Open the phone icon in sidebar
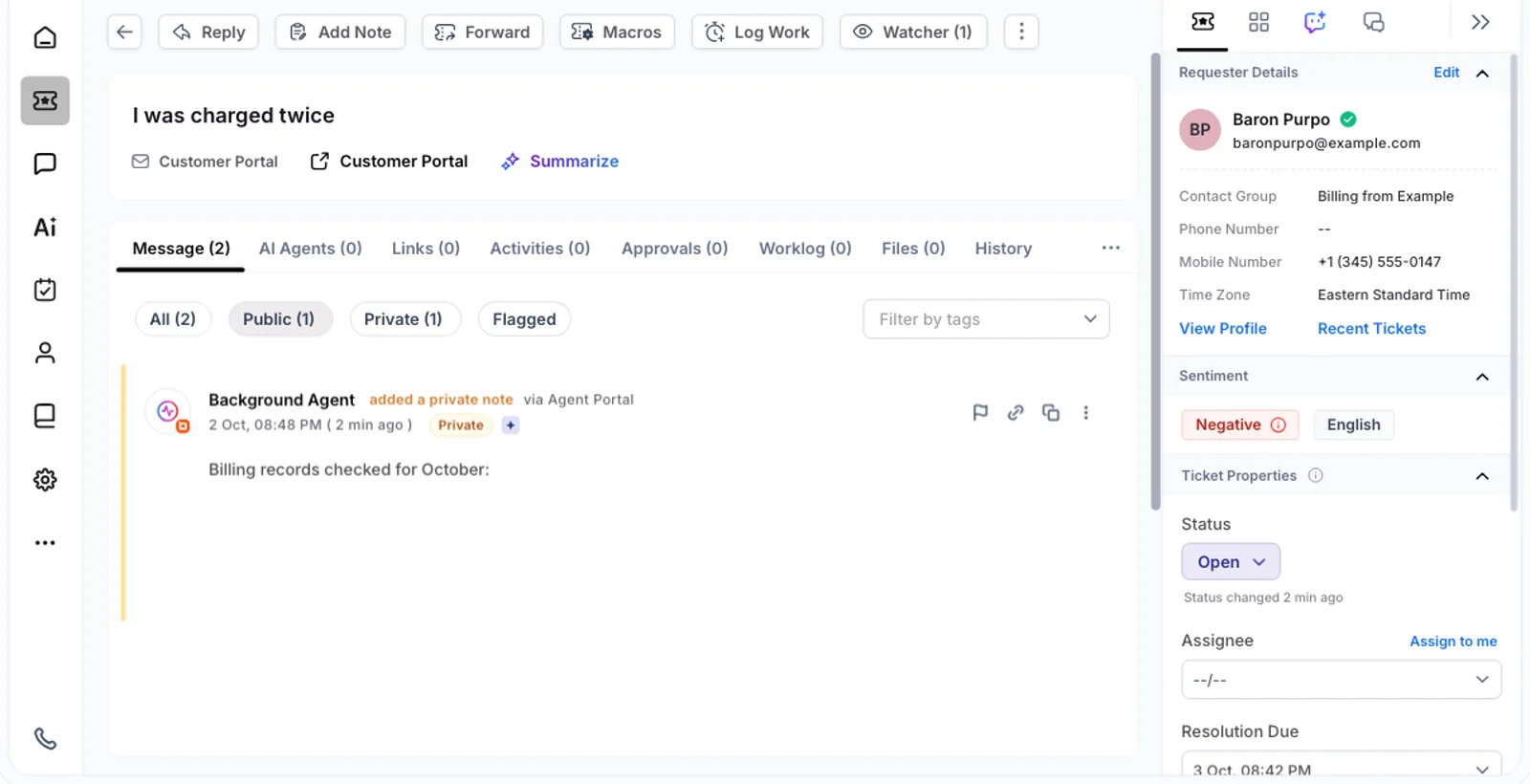This screenshot has height=784, width=1530. coord(45,738)
